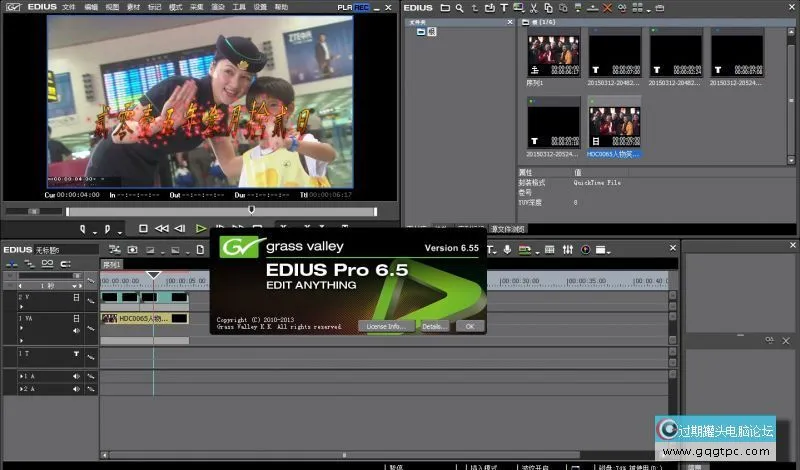Expand the 2 V track
This screenshot has height=470, width=800.
point(21,307)
